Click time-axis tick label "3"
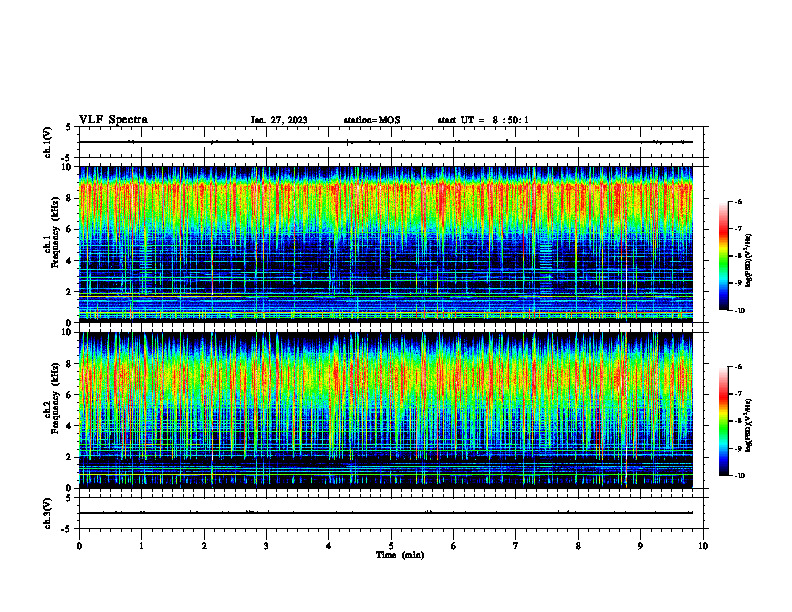 point(266,546)
